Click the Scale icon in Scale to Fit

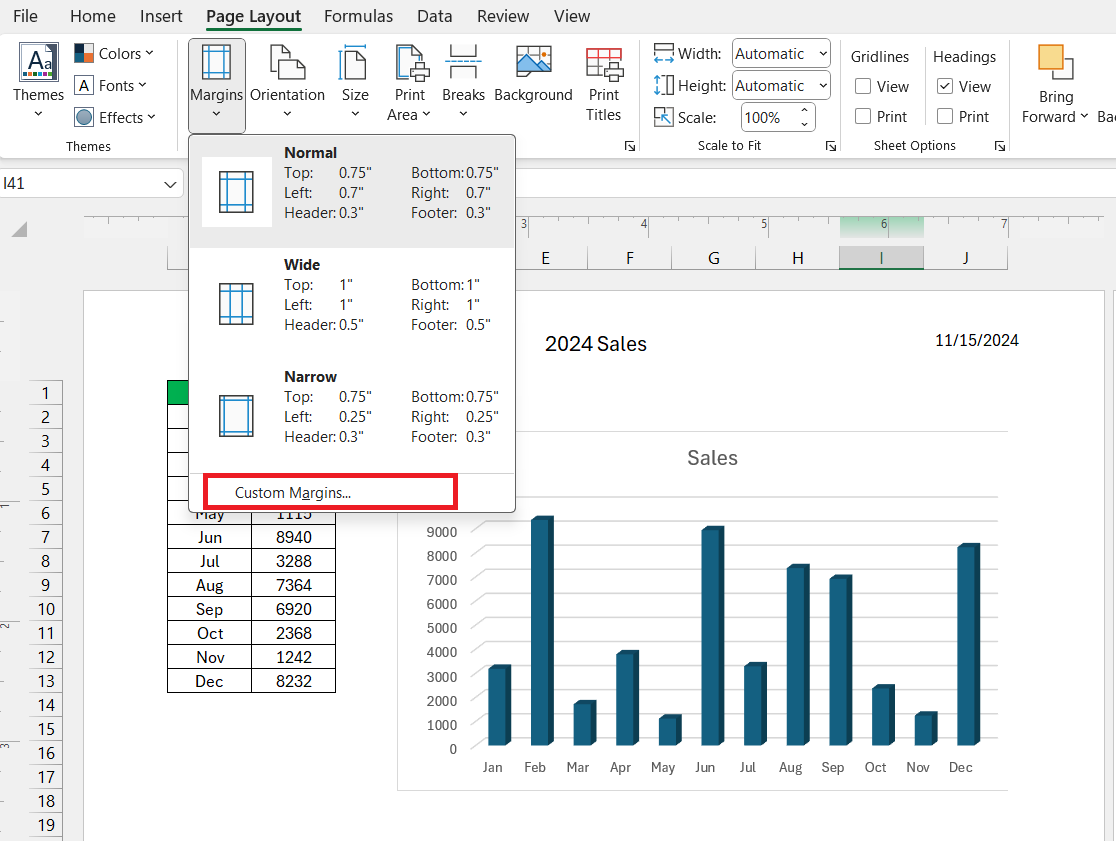pos(663,117)
